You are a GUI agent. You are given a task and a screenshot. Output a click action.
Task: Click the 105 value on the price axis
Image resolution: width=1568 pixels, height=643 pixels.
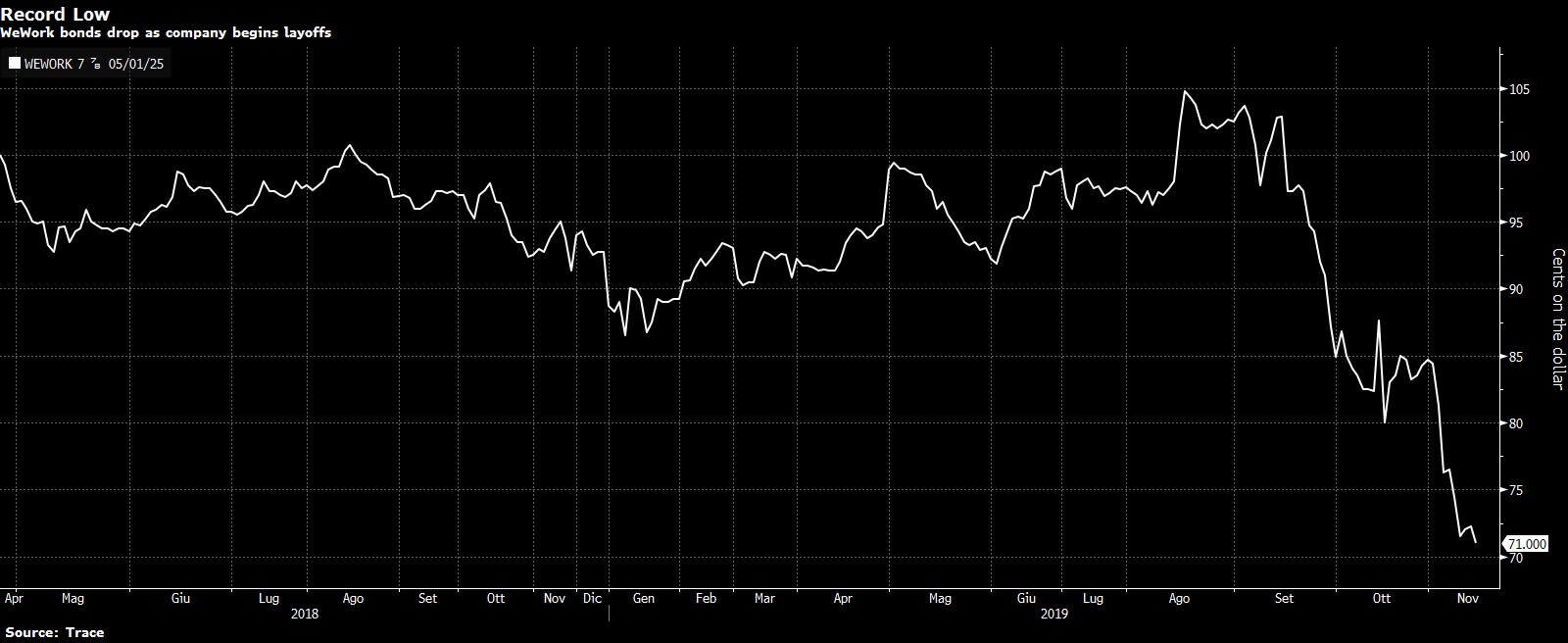1521,89
